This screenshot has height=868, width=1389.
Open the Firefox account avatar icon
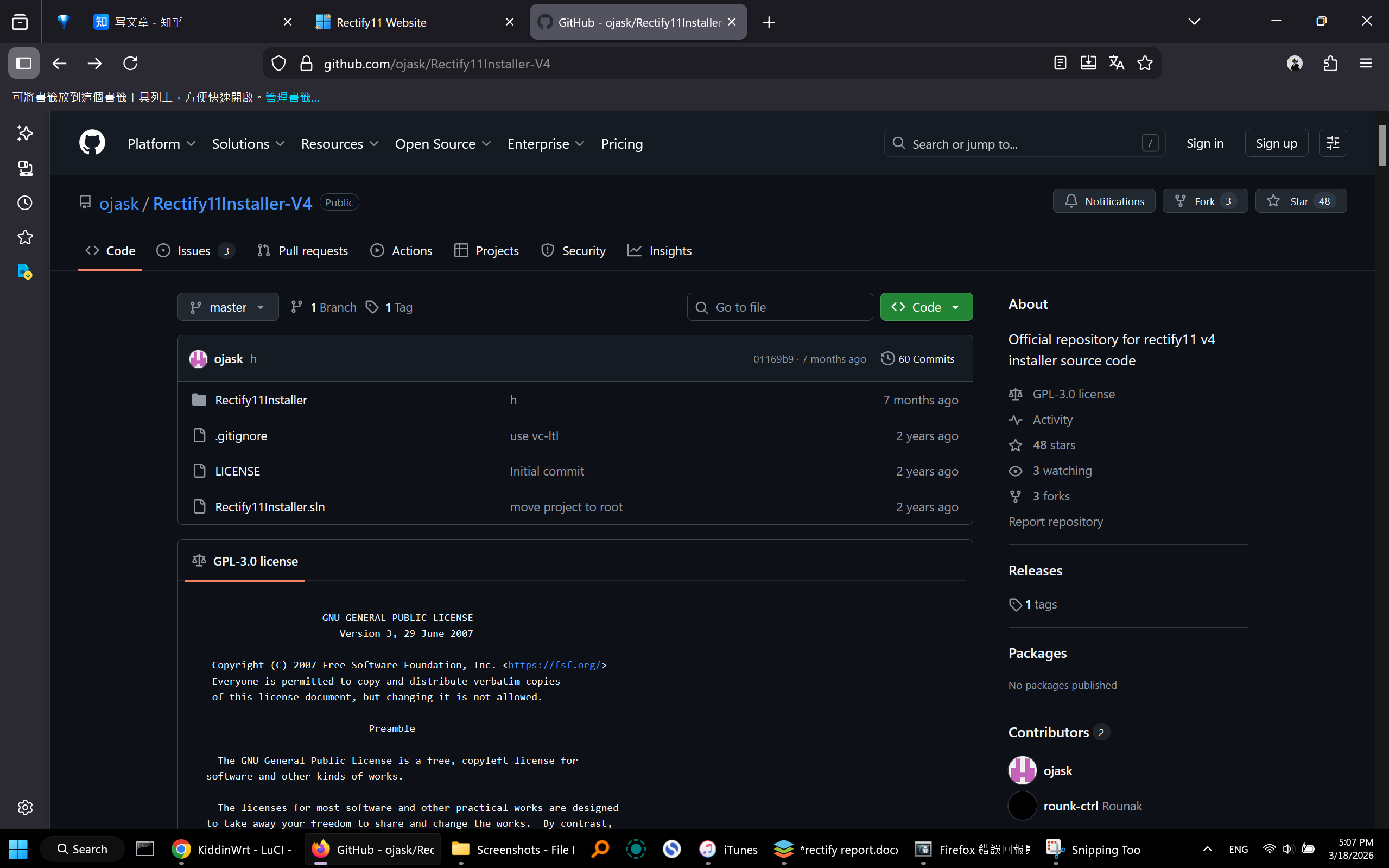pyautogui.click(x=1295, y=63)
